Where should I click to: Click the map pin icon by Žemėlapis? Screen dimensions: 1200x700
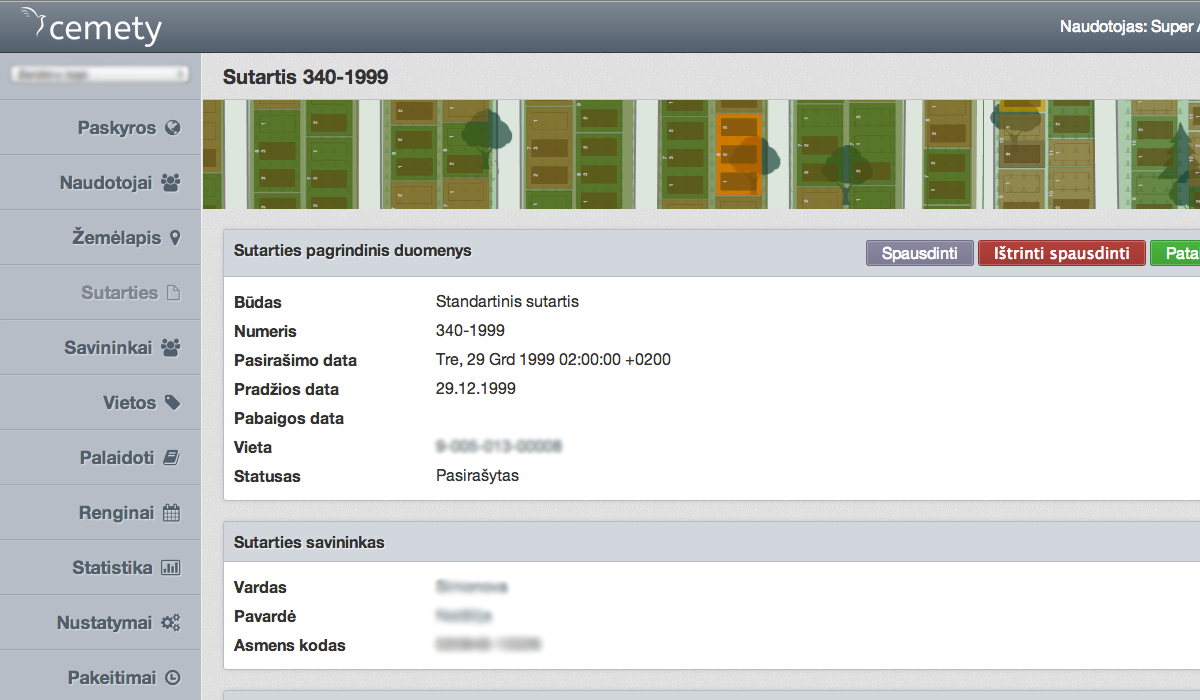[x=175, y=238]
